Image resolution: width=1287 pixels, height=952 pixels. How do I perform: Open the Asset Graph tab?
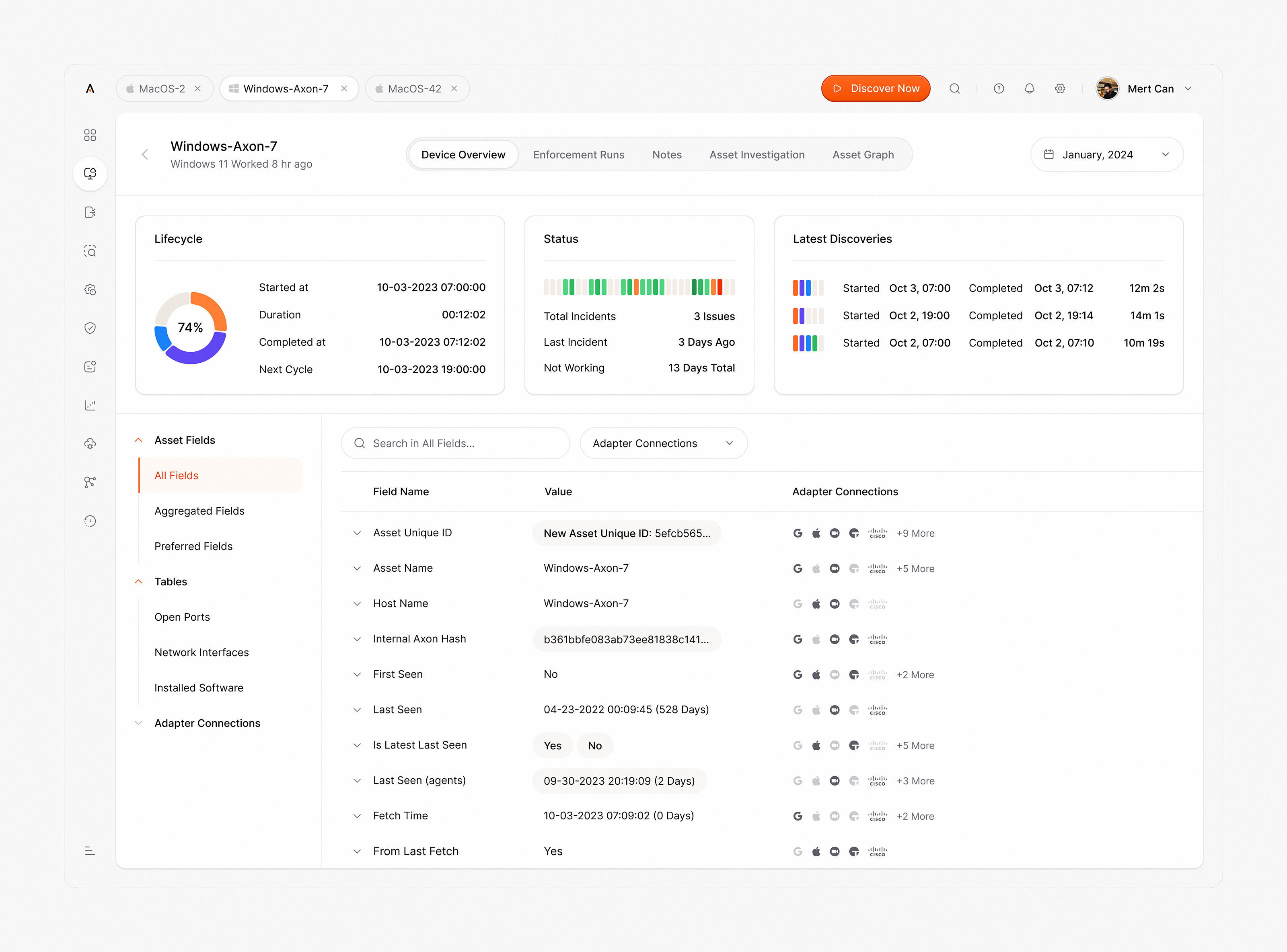point(863,154)
